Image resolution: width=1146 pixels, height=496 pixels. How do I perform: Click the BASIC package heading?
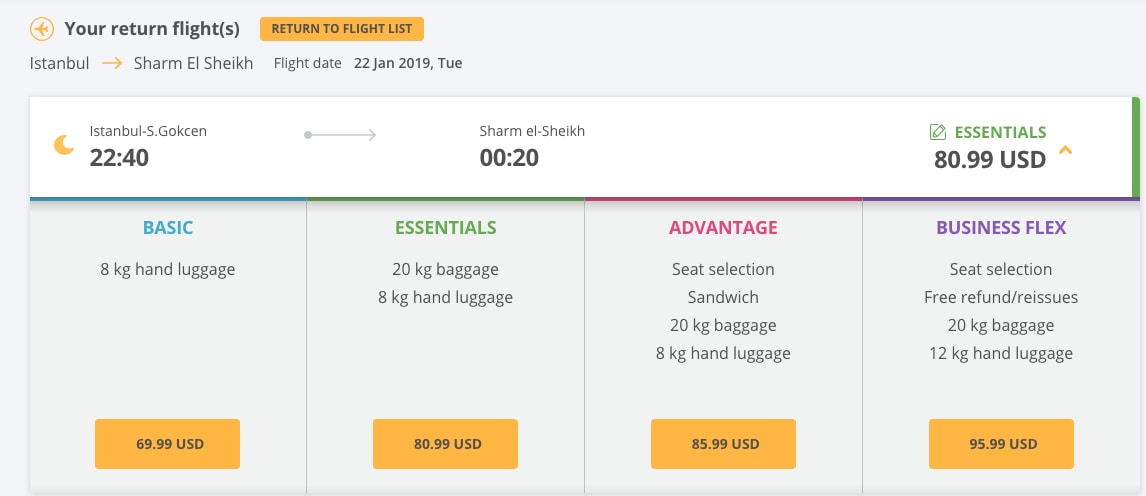(x=168, y=227)
